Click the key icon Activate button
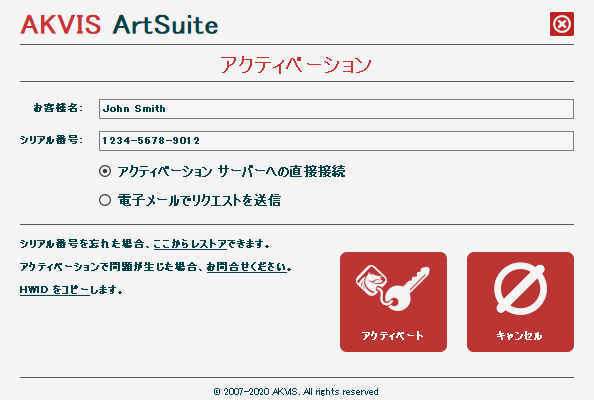 [x=393, y=302]
